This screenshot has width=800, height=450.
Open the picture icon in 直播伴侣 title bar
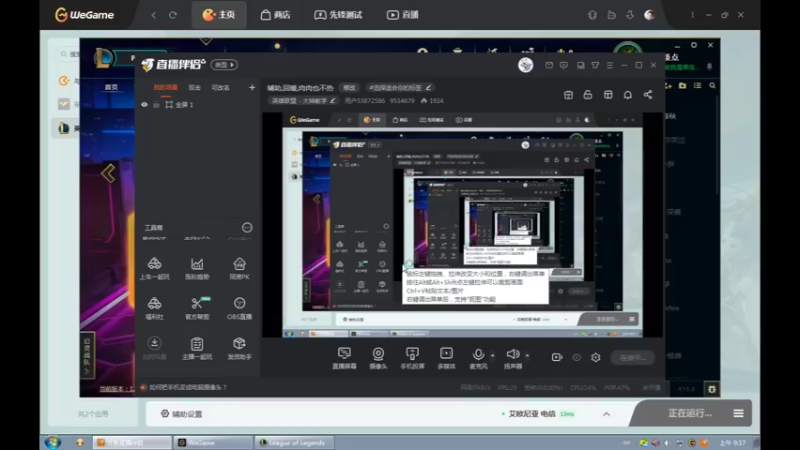(581, 65)
